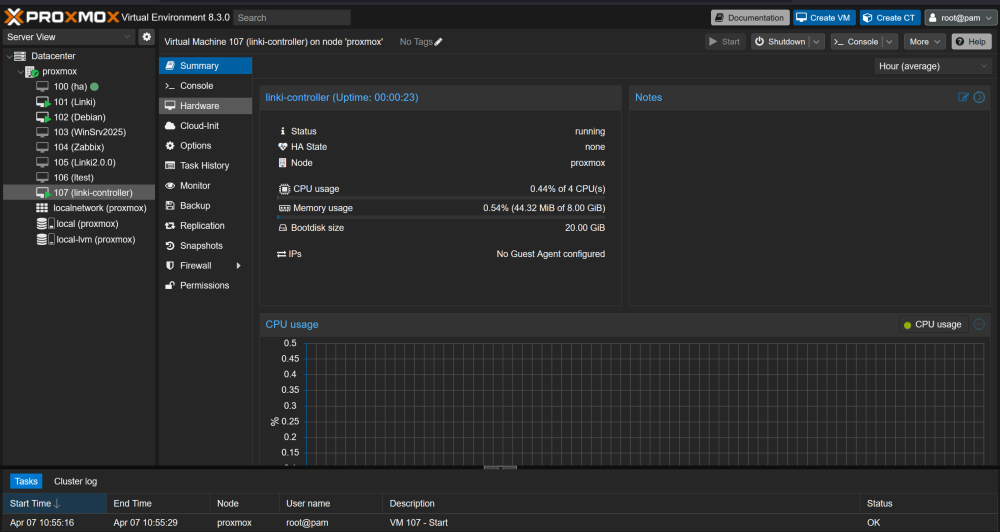Toggle the CPU usage legend item

[932, 324]
